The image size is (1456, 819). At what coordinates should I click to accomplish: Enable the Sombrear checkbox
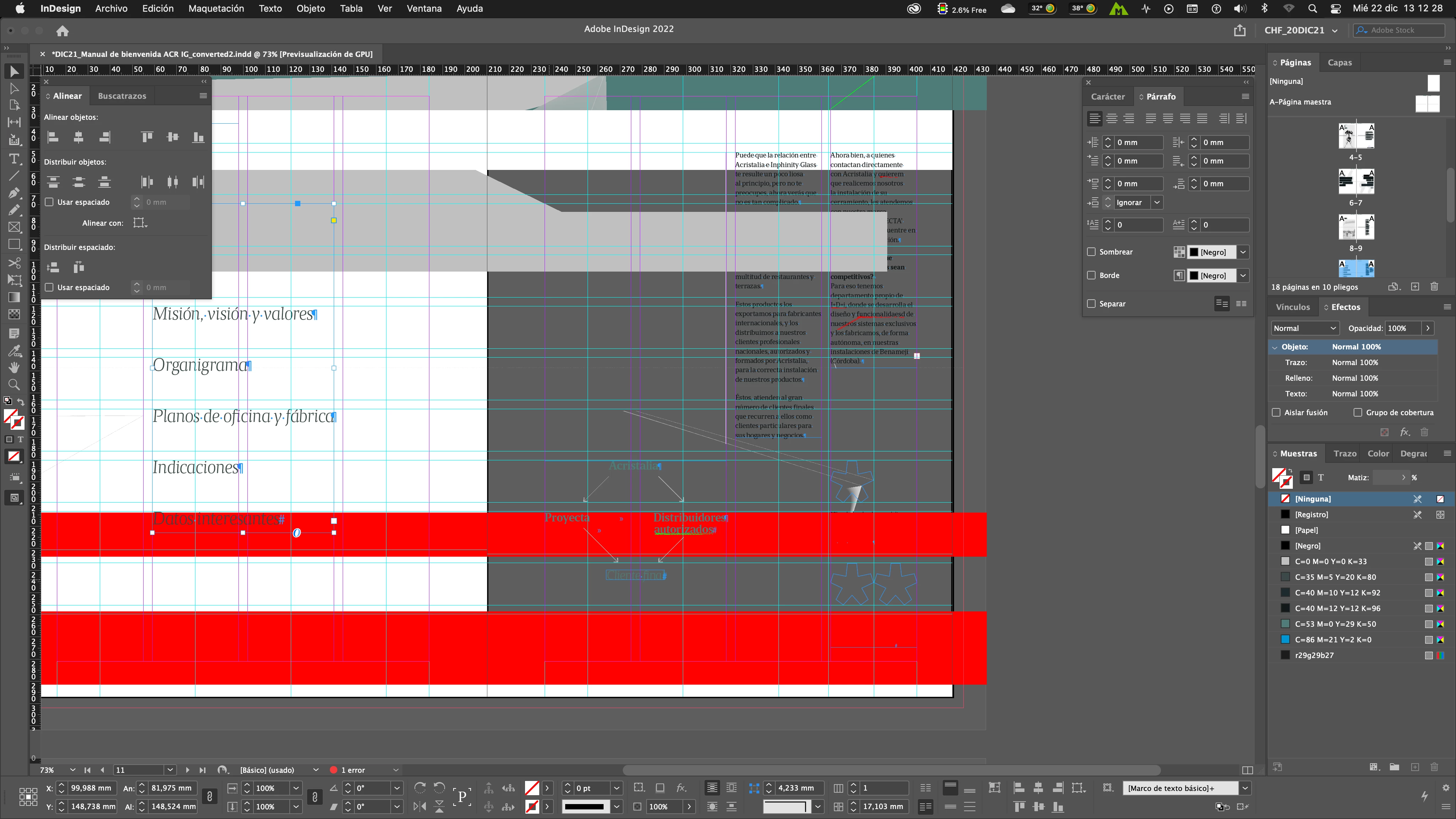point(1091,252)
